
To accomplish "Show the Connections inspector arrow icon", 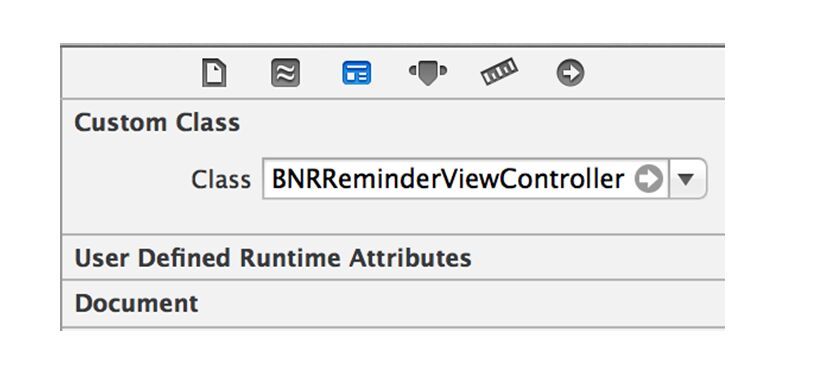I will pyautogui.click(x=570, y=73).
